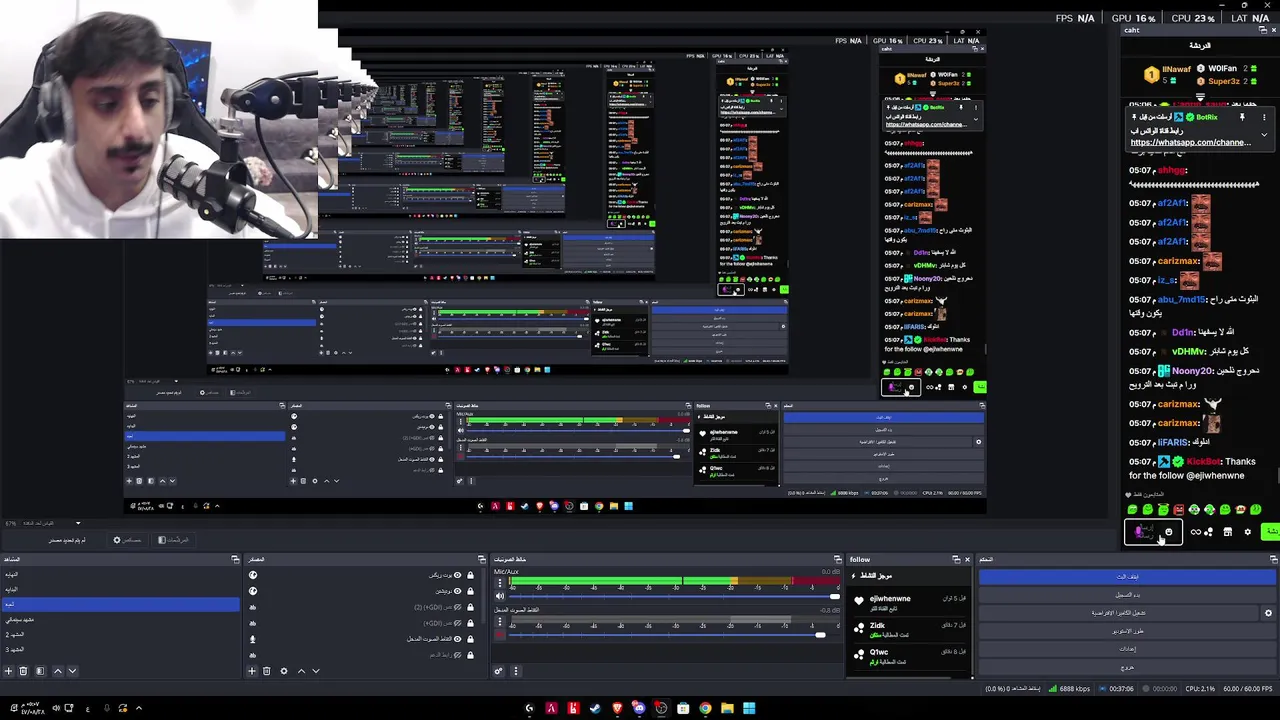Expand the pinned message chevron in chat
Image resolution: width=1280 pixels, height=720 pixels.
[1264, 133]
